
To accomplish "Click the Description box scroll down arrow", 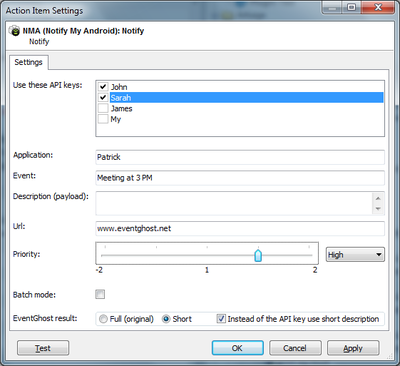I will pos(378,209).
